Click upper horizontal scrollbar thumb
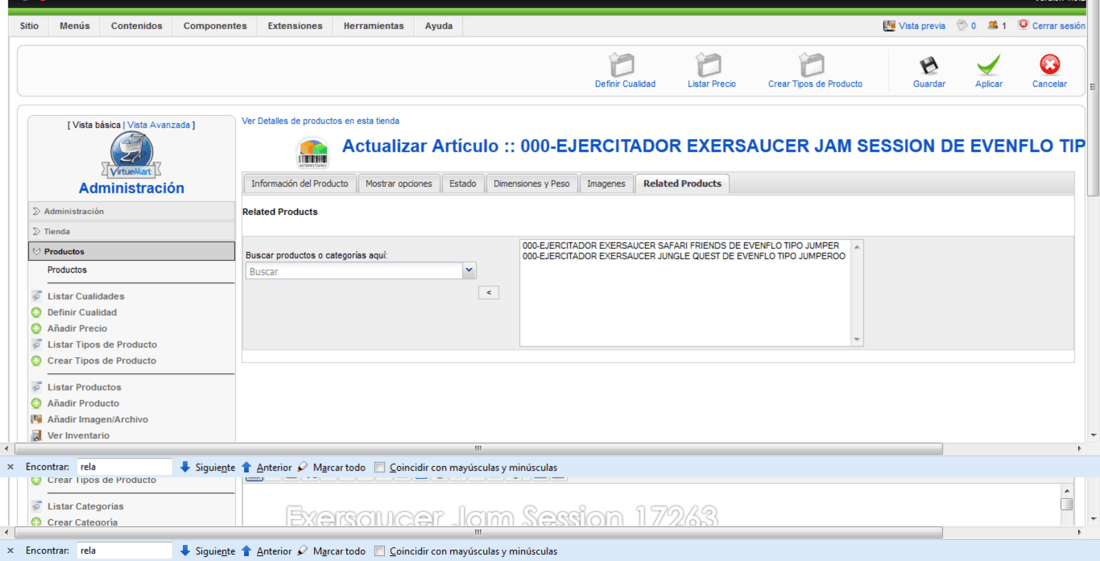 478,449
